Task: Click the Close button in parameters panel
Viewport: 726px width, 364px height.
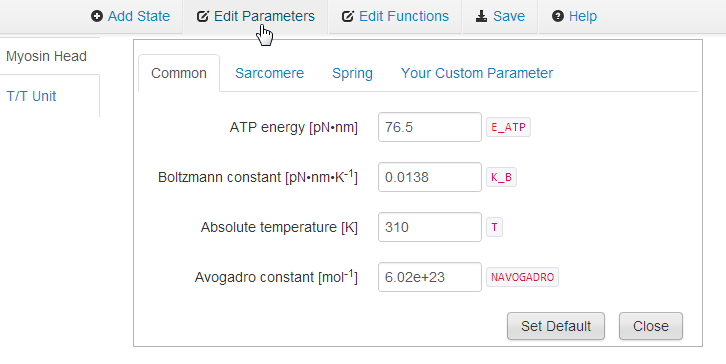Action: click(651, 326)
